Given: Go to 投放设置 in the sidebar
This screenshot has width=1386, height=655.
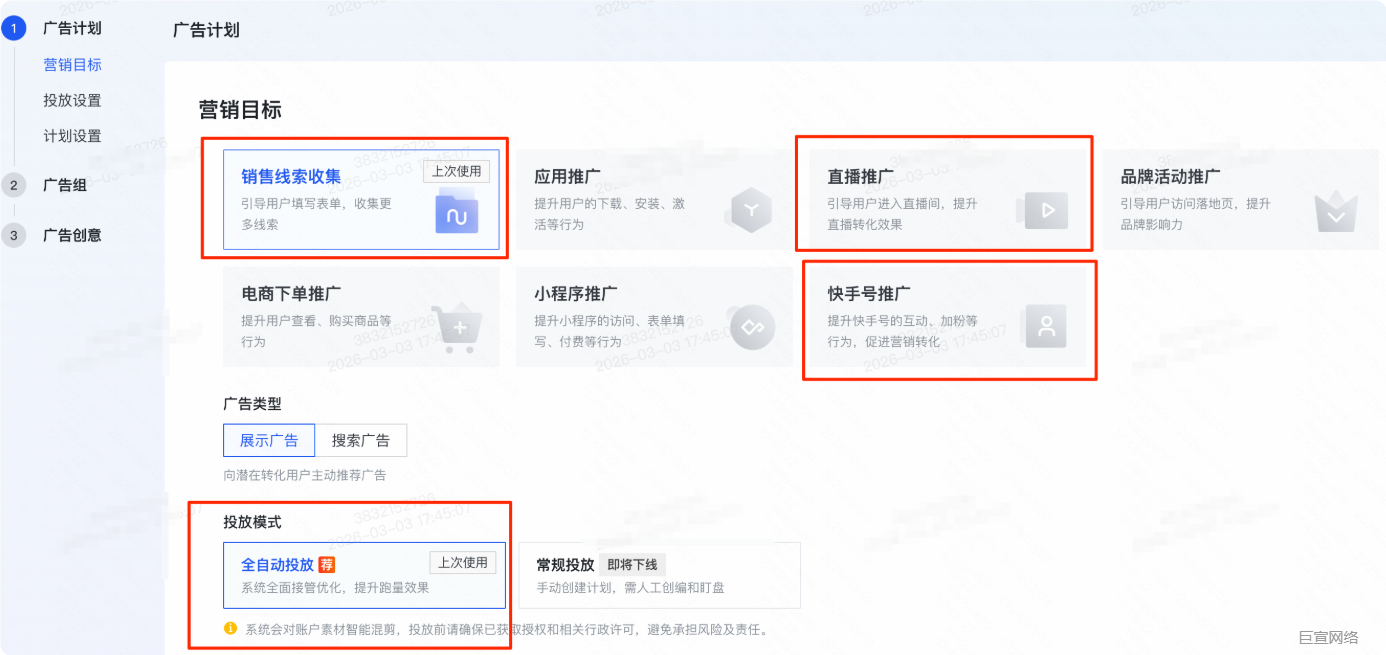Looking at the screenshot, I should click(x=72, y=100).
